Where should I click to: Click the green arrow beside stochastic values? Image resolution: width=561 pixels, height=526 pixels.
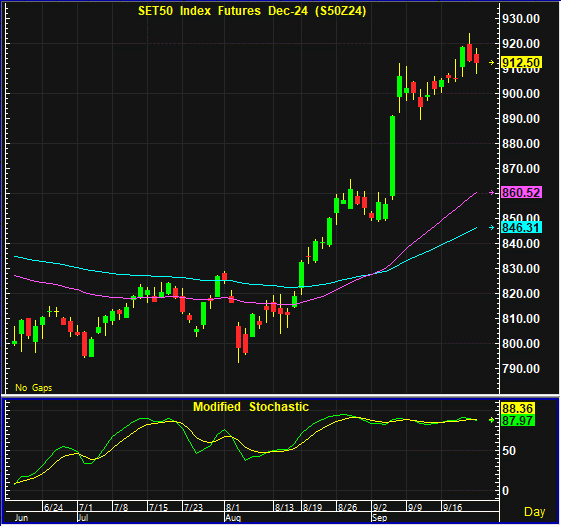click(x=492, y=420)
